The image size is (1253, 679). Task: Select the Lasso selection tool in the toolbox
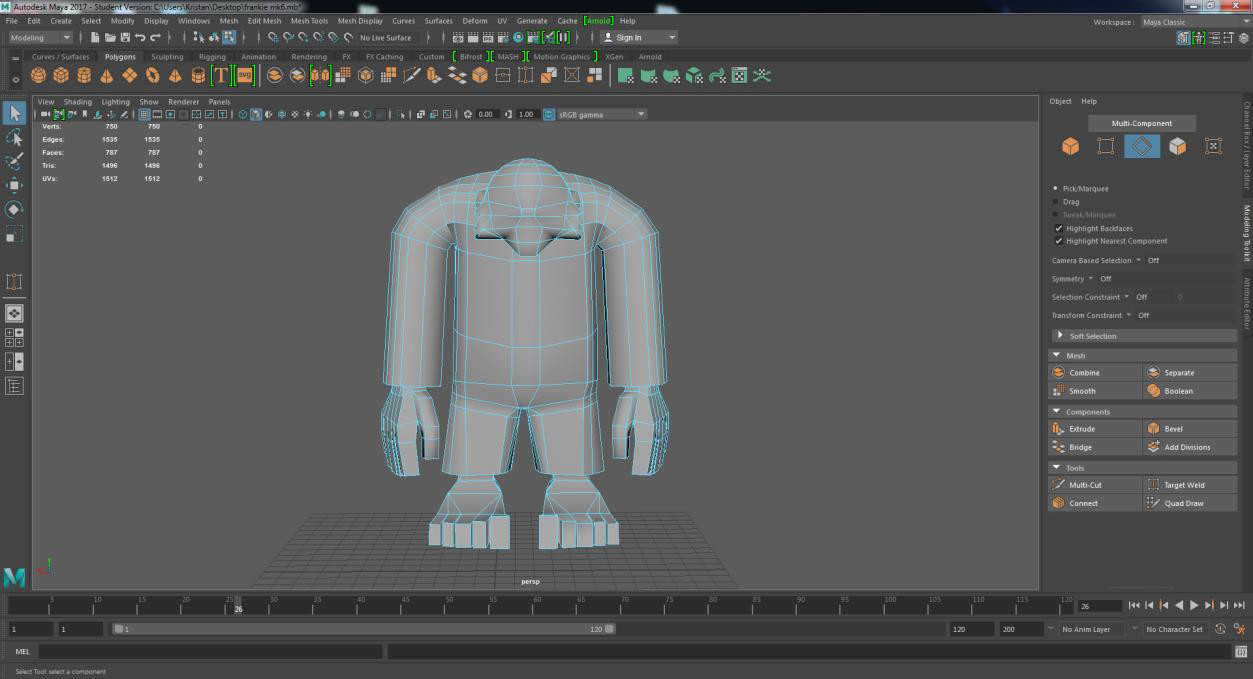coord(14,137)
